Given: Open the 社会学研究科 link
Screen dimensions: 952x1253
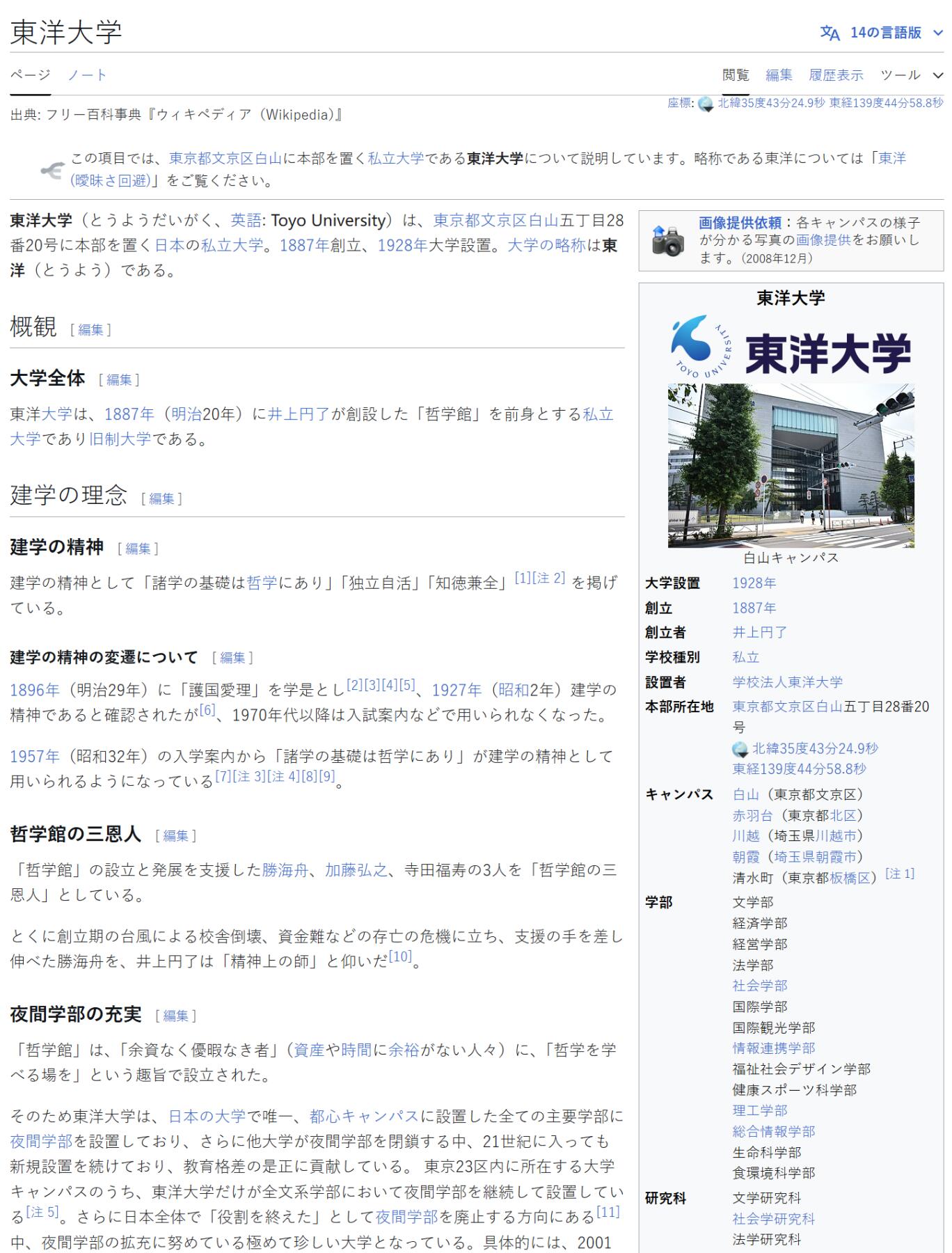Looking at the screenshot, I should coord(773,1219).
